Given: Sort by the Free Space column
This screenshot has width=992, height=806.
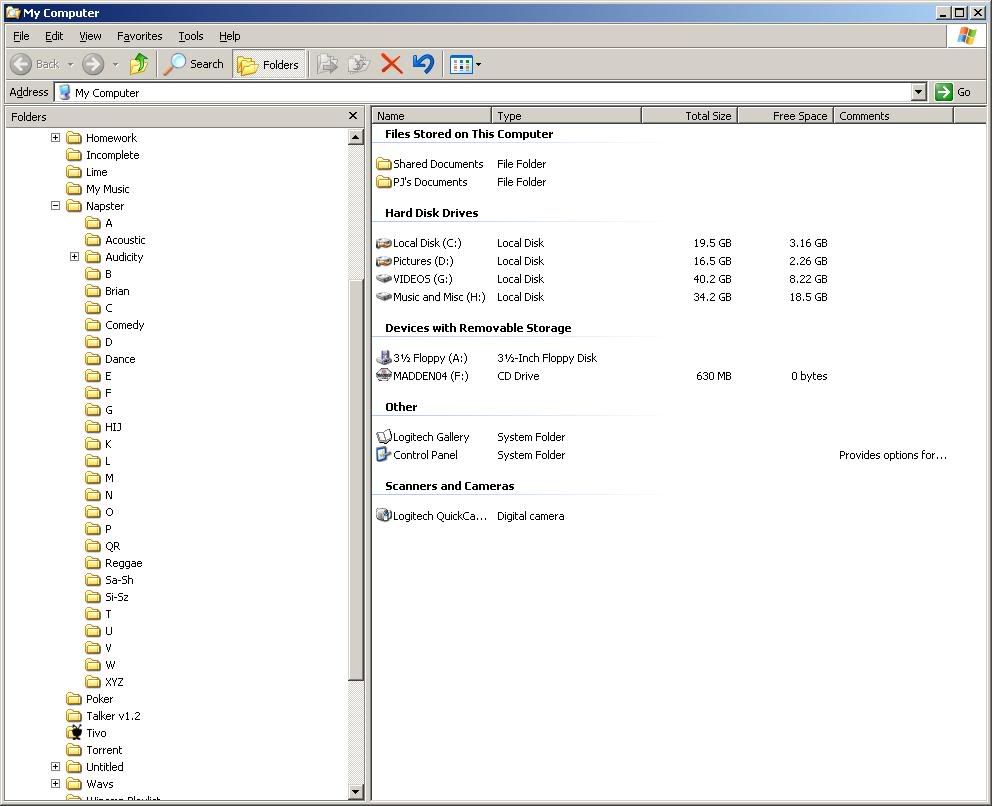Looking at the screenshot, I should (786, 116).
